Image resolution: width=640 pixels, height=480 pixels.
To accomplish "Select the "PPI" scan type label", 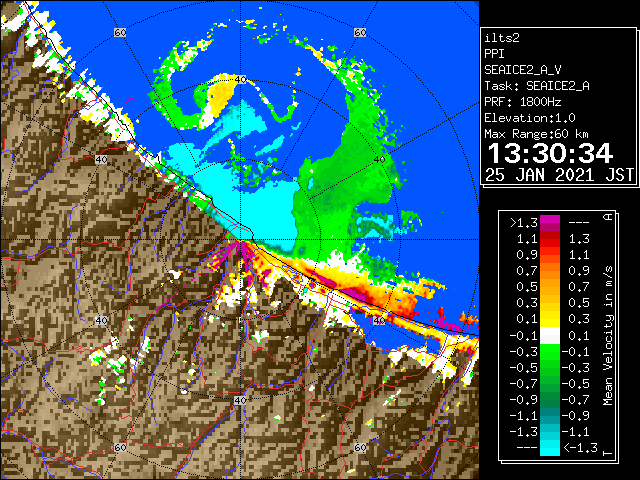I will point(494,54).
